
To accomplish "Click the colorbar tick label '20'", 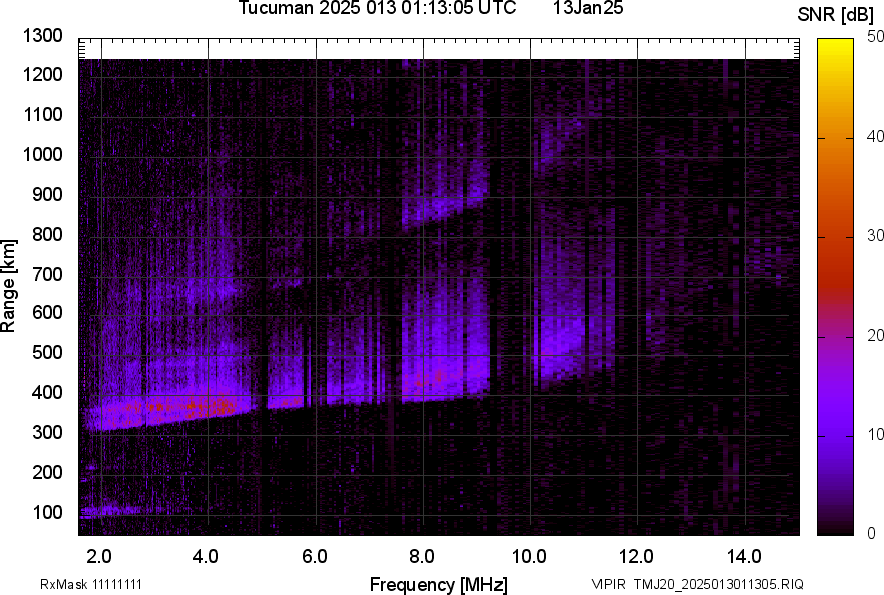I will (876, 335).
